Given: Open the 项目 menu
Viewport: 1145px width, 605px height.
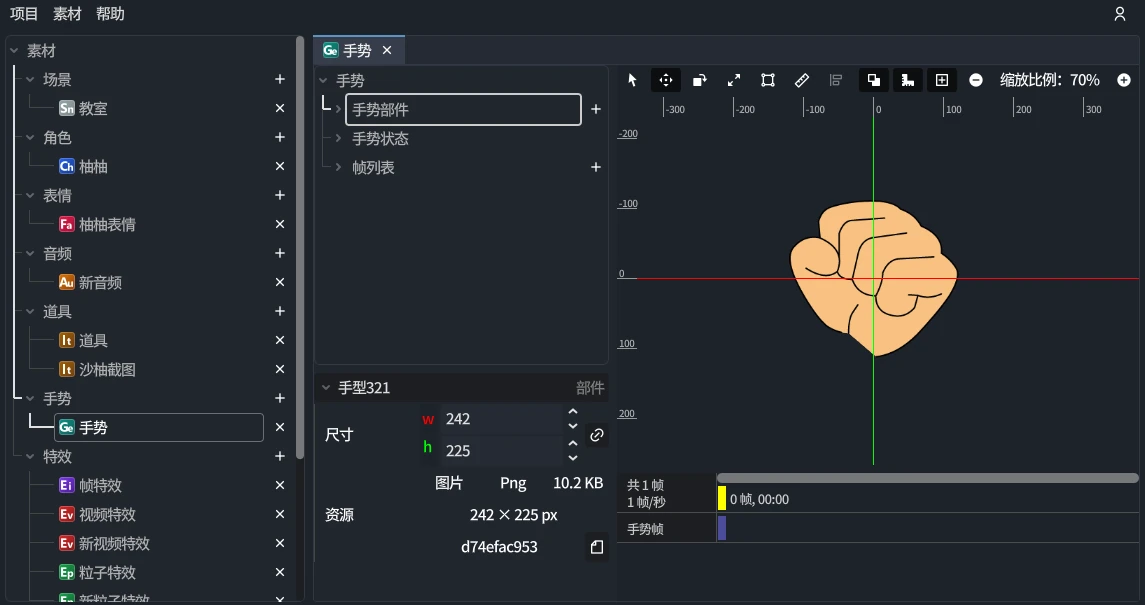Looking at the screenshot, I should point(23,14).
